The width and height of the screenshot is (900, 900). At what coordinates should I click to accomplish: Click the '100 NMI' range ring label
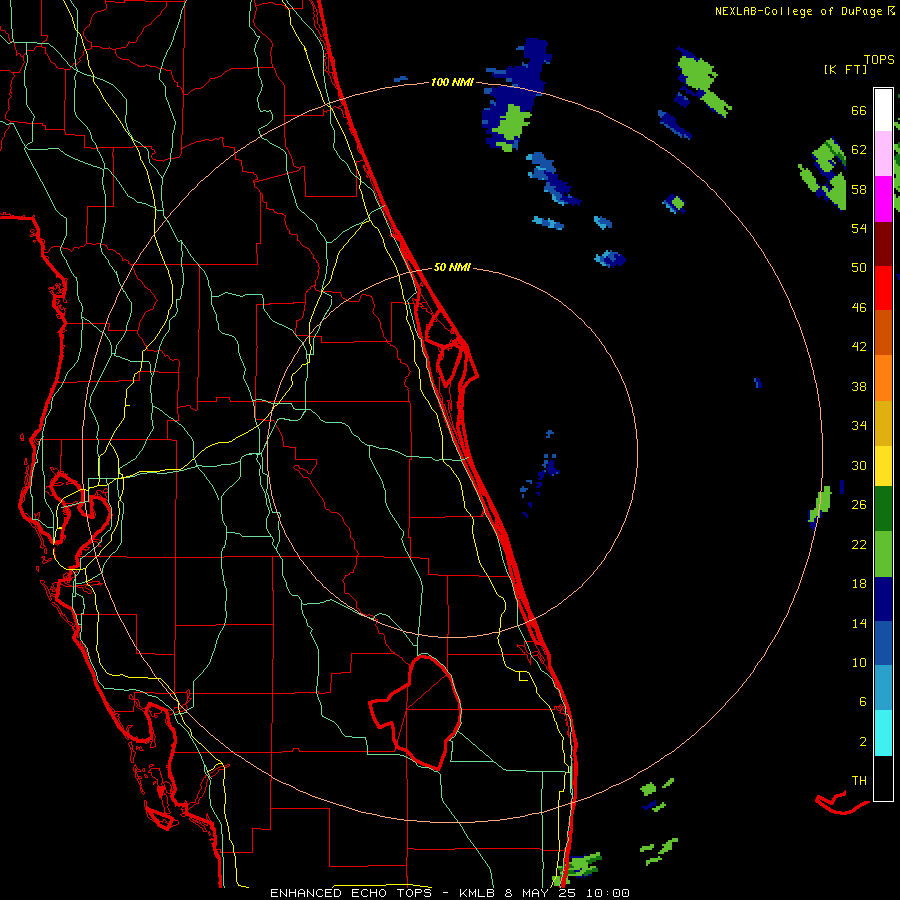point(452,82)
